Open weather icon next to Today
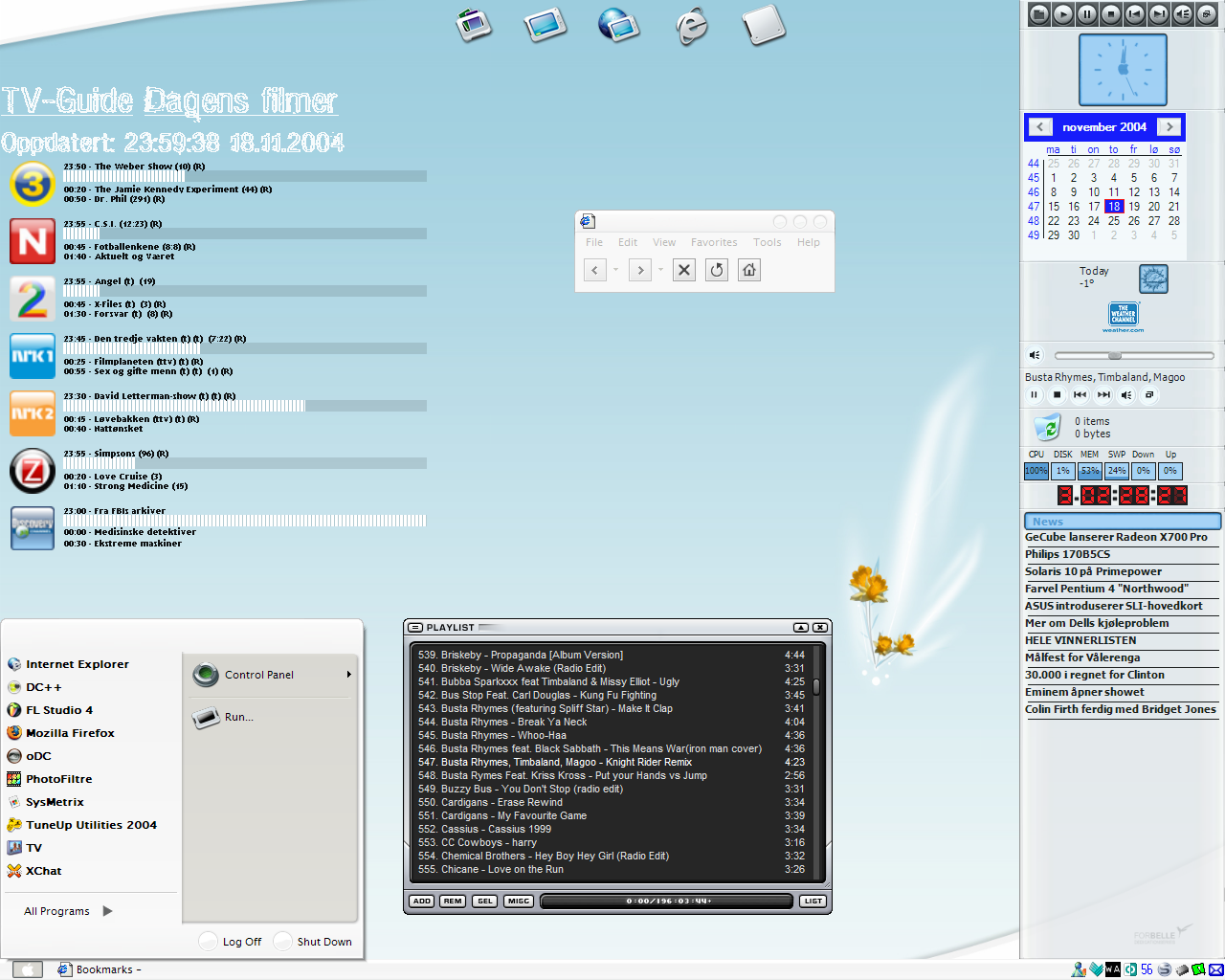1225x980 pixels. [x=1153, y=278]
